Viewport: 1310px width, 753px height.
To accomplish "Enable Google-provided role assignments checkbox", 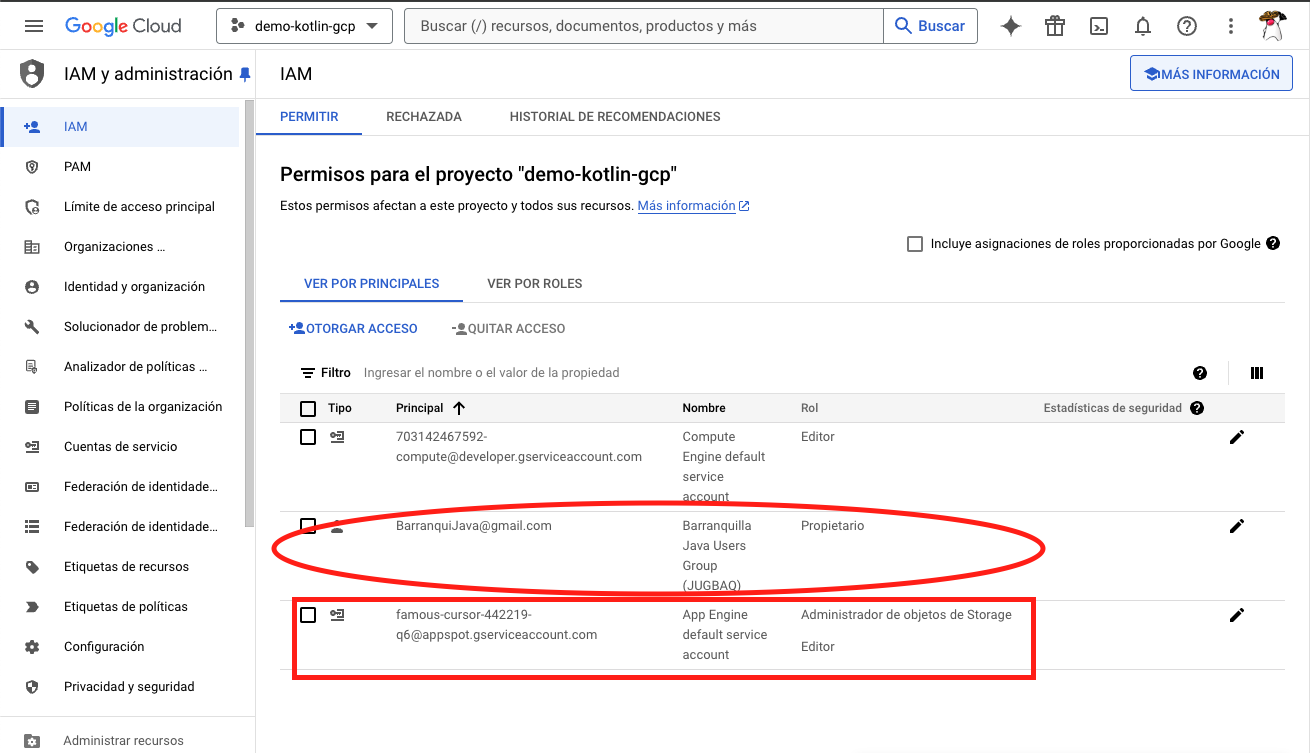I will click(x=915, y=244).
